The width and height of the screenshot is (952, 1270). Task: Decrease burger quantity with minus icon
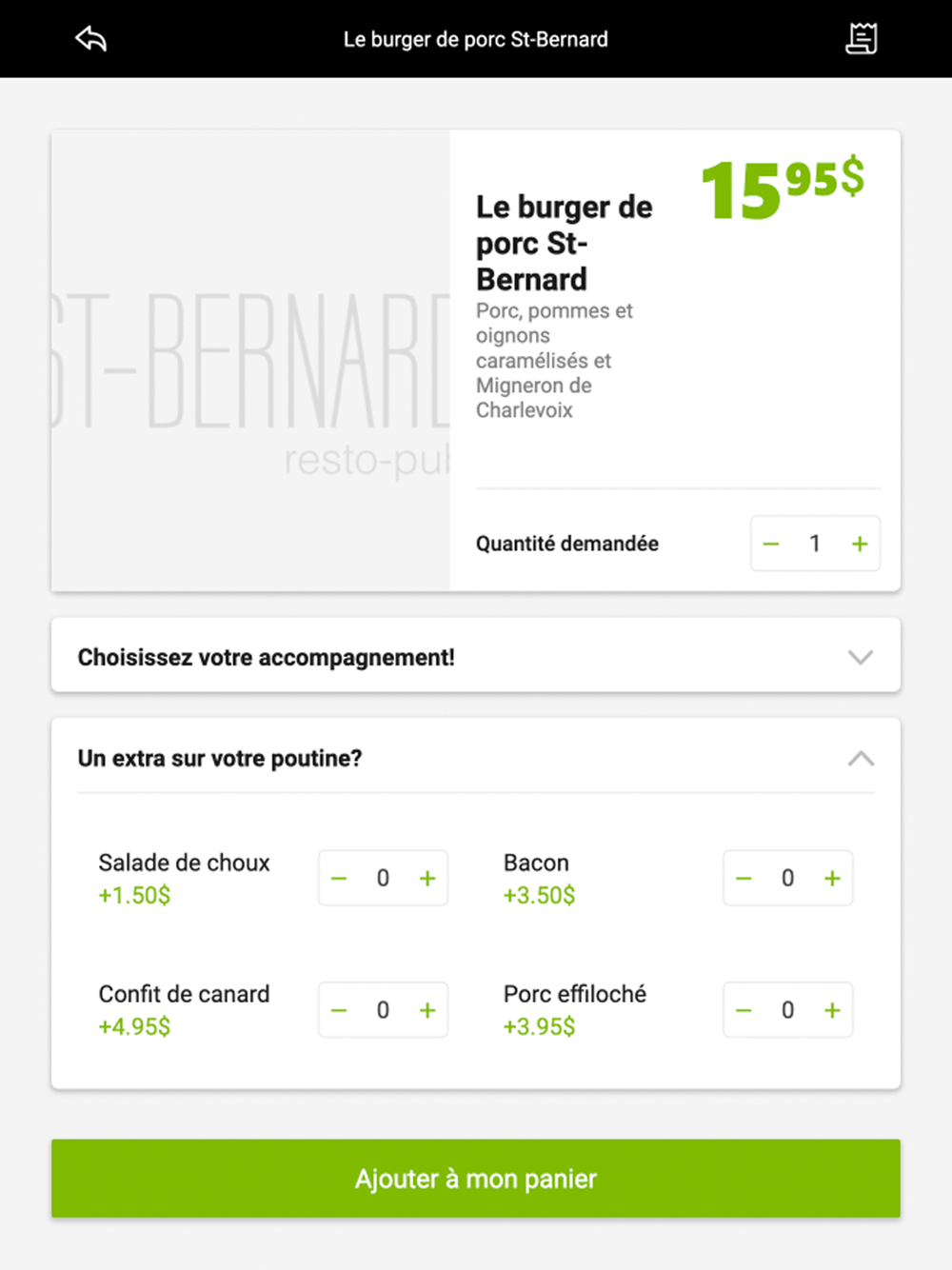(x=771, y=544)
